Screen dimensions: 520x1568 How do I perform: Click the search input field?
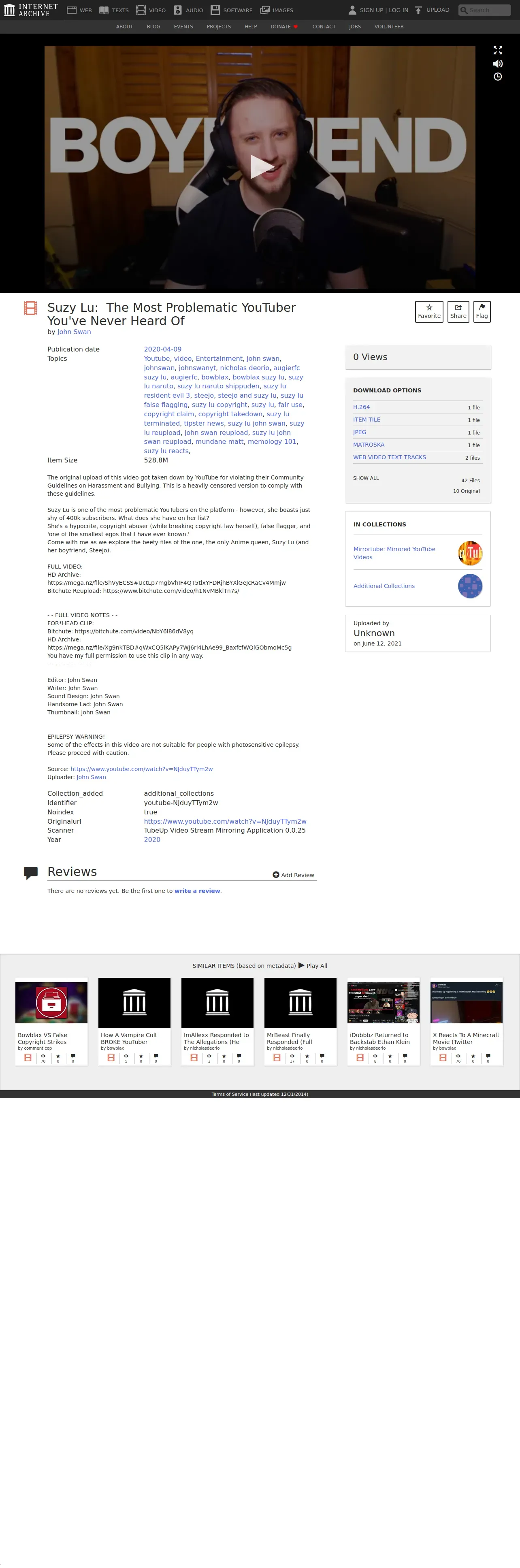485,11
